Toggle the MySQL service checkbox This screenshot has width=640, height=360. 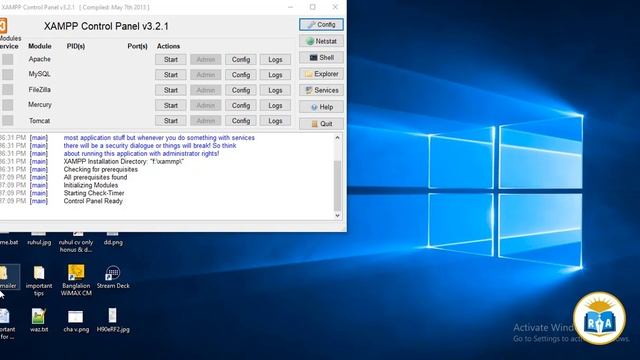(8, 74)
